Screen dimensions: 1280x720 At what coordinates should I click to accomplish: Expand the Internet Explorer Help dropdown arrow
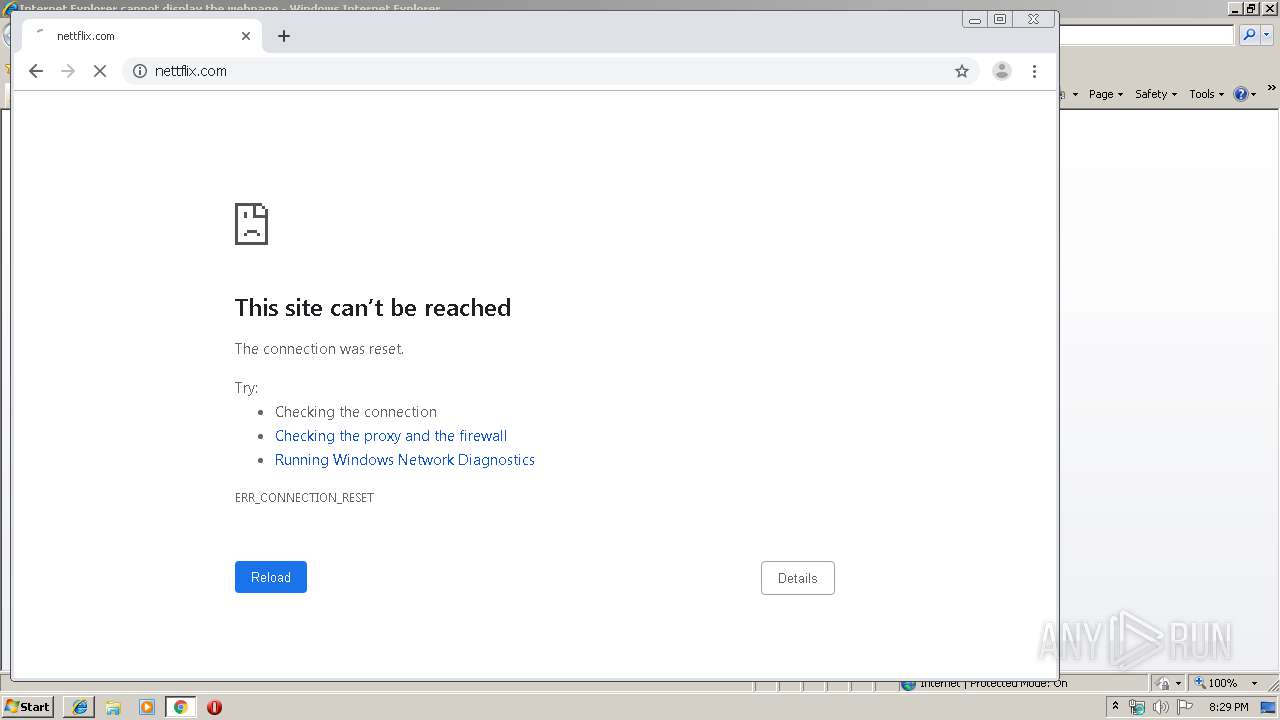coord(1253,94)
